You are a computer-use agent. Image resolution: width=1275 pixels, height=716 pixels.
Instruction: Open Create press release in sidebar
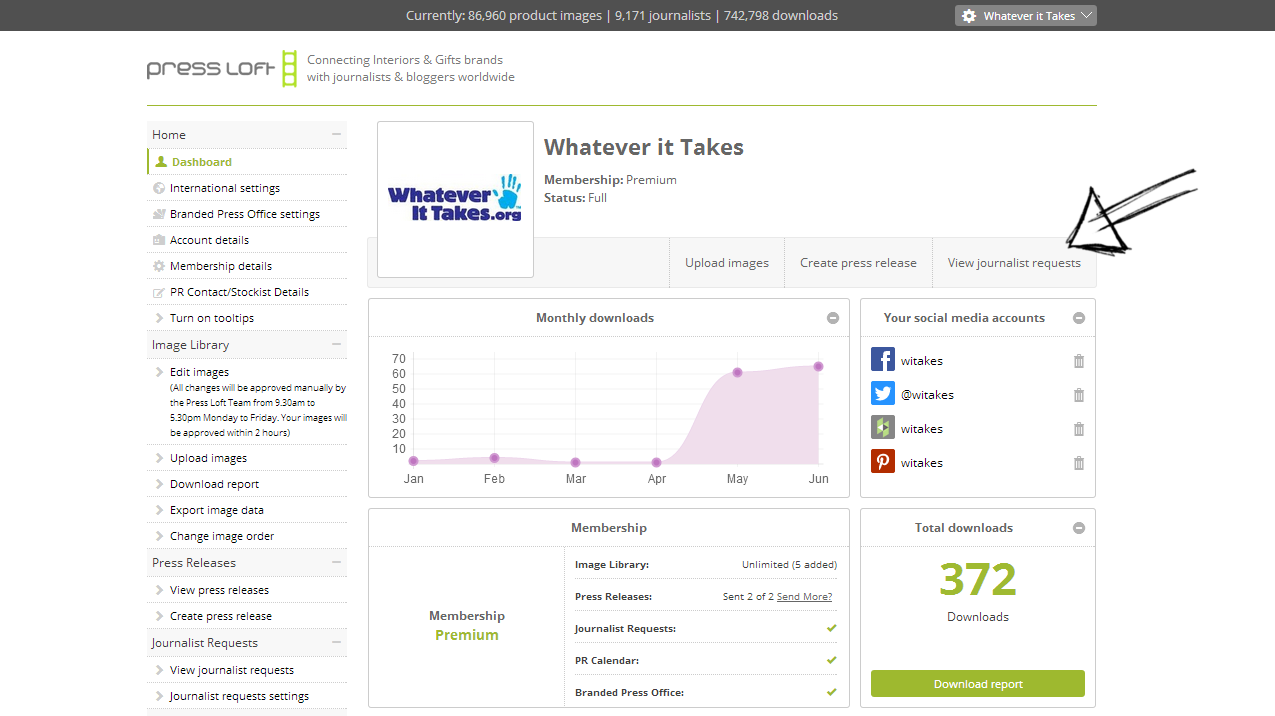click(x=221, y=616)
